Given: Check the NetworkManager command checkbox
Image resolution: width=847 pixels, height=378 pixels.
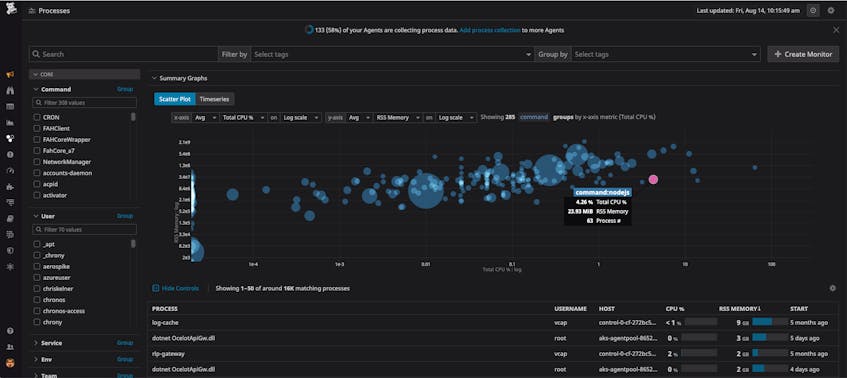Looking at the screenshot, I should coord(37,161).
